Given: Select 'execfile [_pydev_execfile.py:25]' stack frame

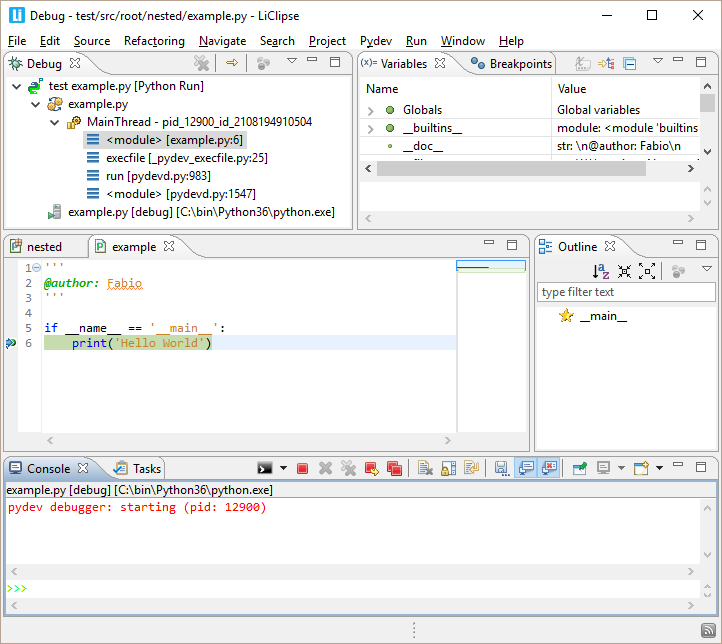Looking at the screenshot, I should pos(177,158).
